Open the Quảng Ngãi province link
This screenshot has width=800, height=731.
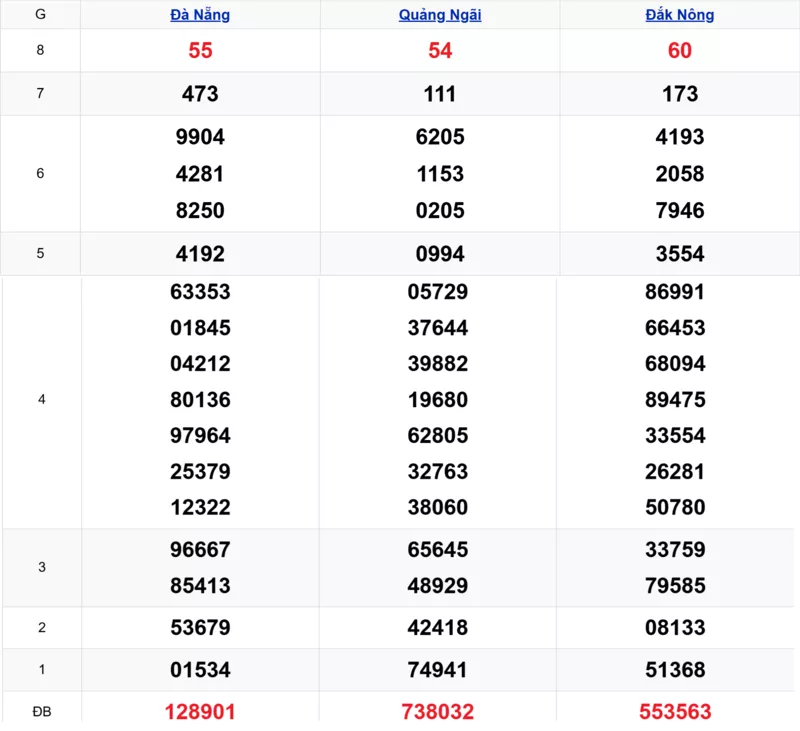440,15
